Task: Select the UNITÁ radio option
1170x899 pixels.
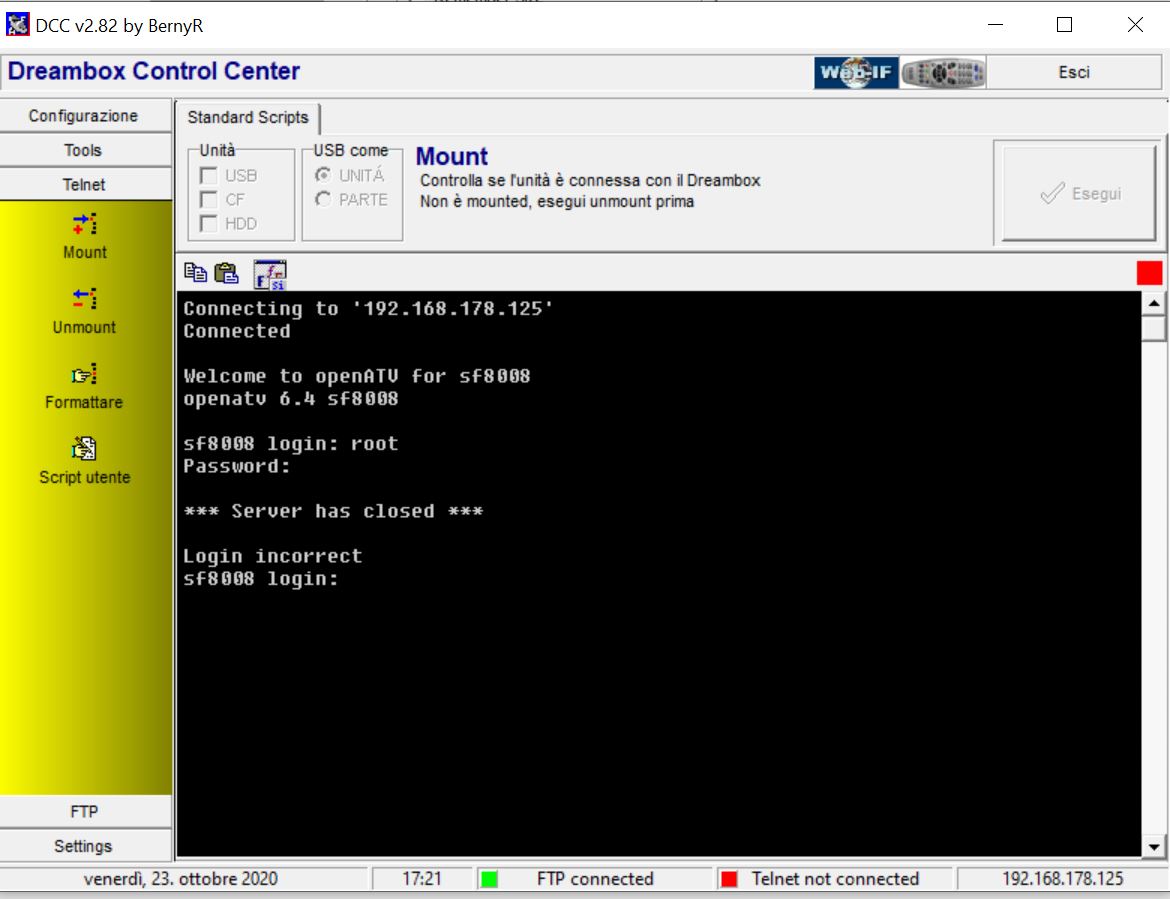Action: coord(323,175)
